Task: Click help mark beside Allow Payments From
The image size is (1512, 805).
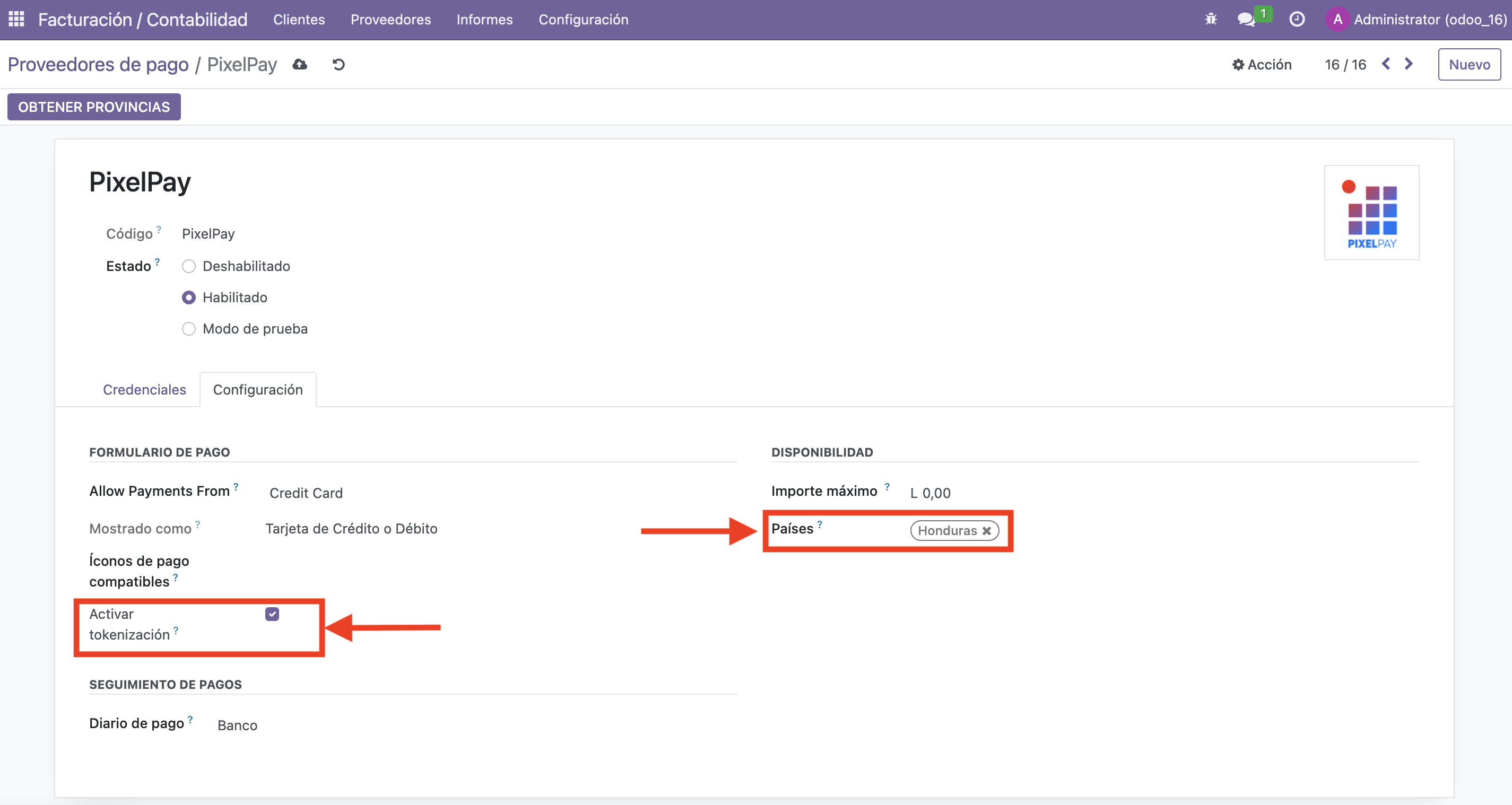Action: coord(236,486)
